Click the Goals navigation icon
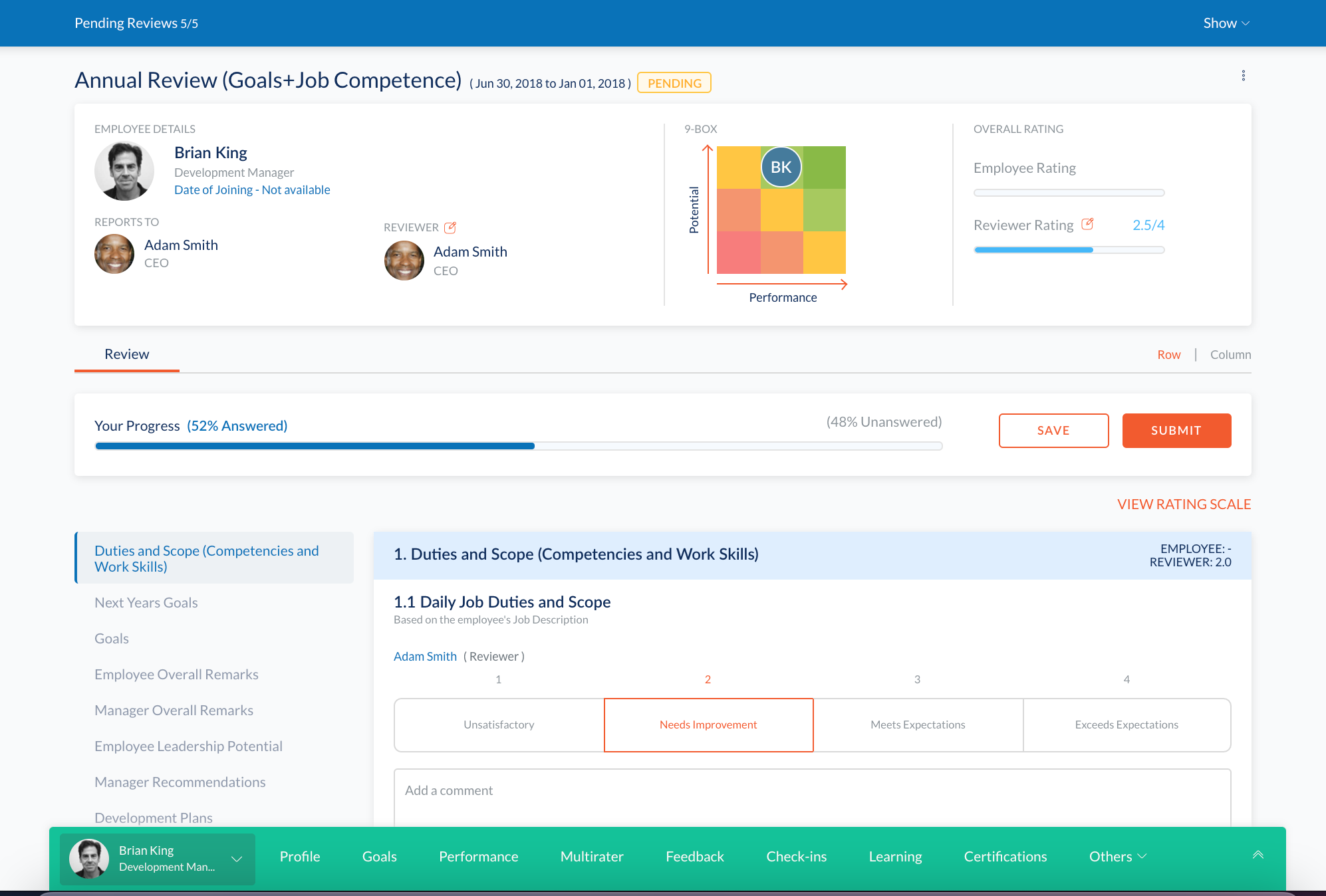This screenshot has height=896, width=1326. 379,856
